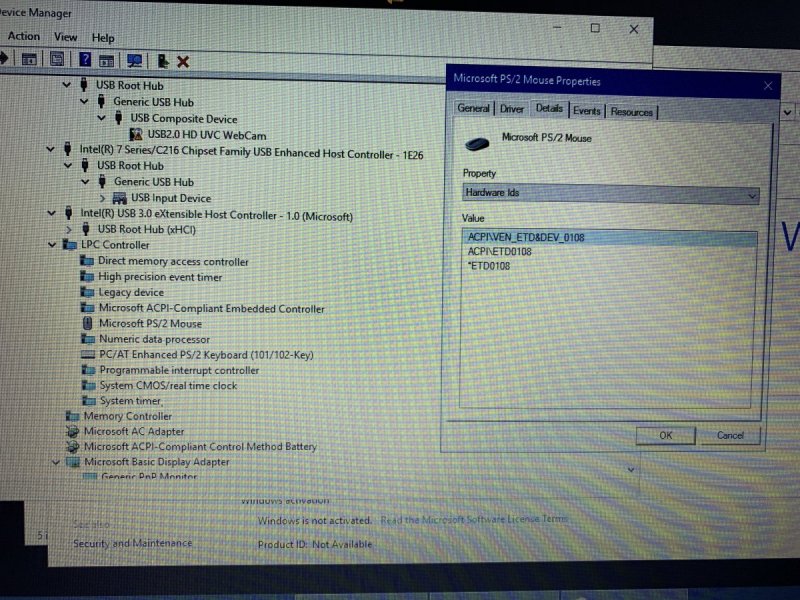Image resolution: width=800 pixels, height=600 pixels.
Task: Click the show/hide console tree toolbar icon
Action: click(x=29, y=59)
